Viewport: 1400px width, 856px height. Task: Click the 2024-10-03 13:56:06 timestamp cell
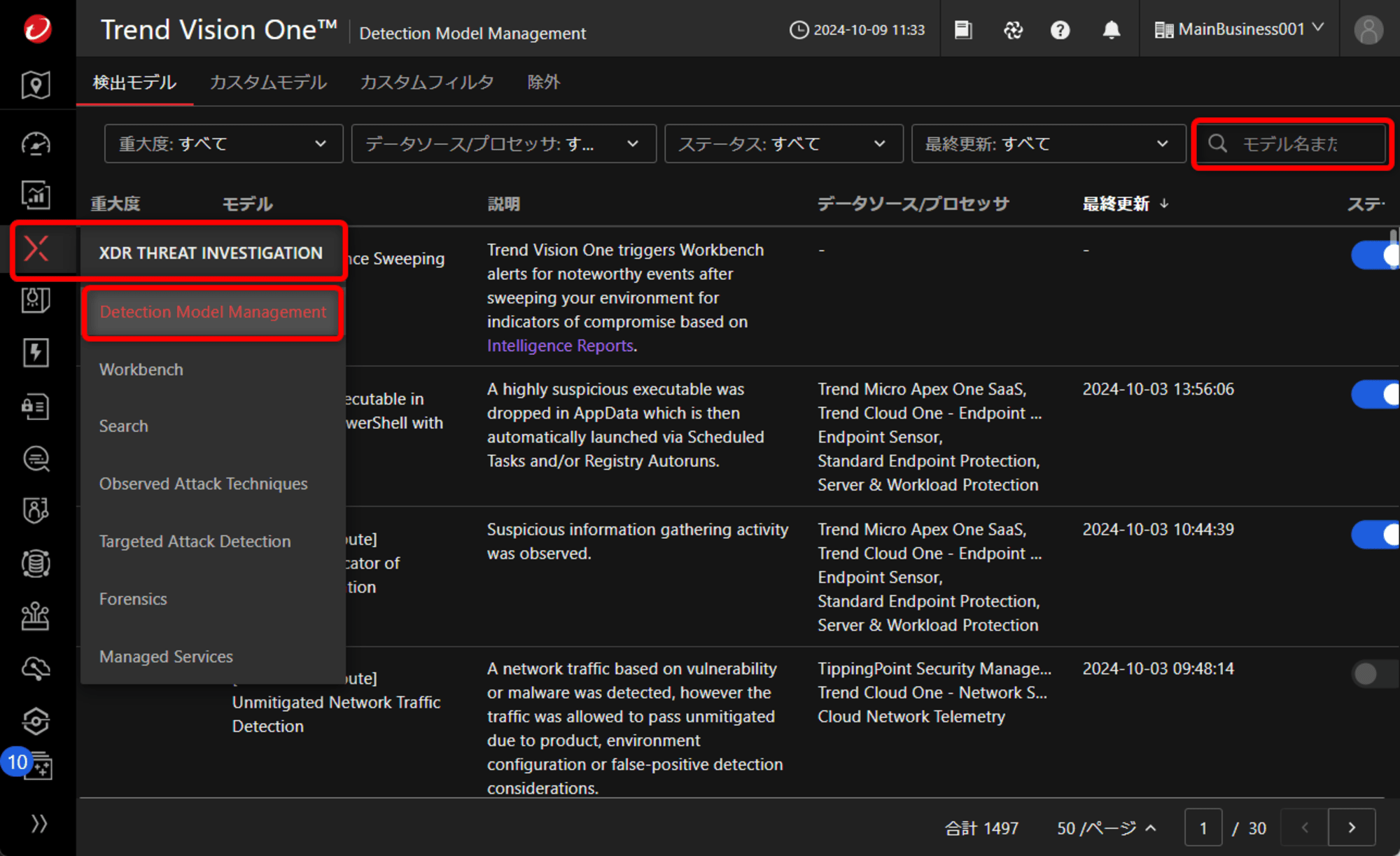pyautogui.click(x=1158, y=389)
